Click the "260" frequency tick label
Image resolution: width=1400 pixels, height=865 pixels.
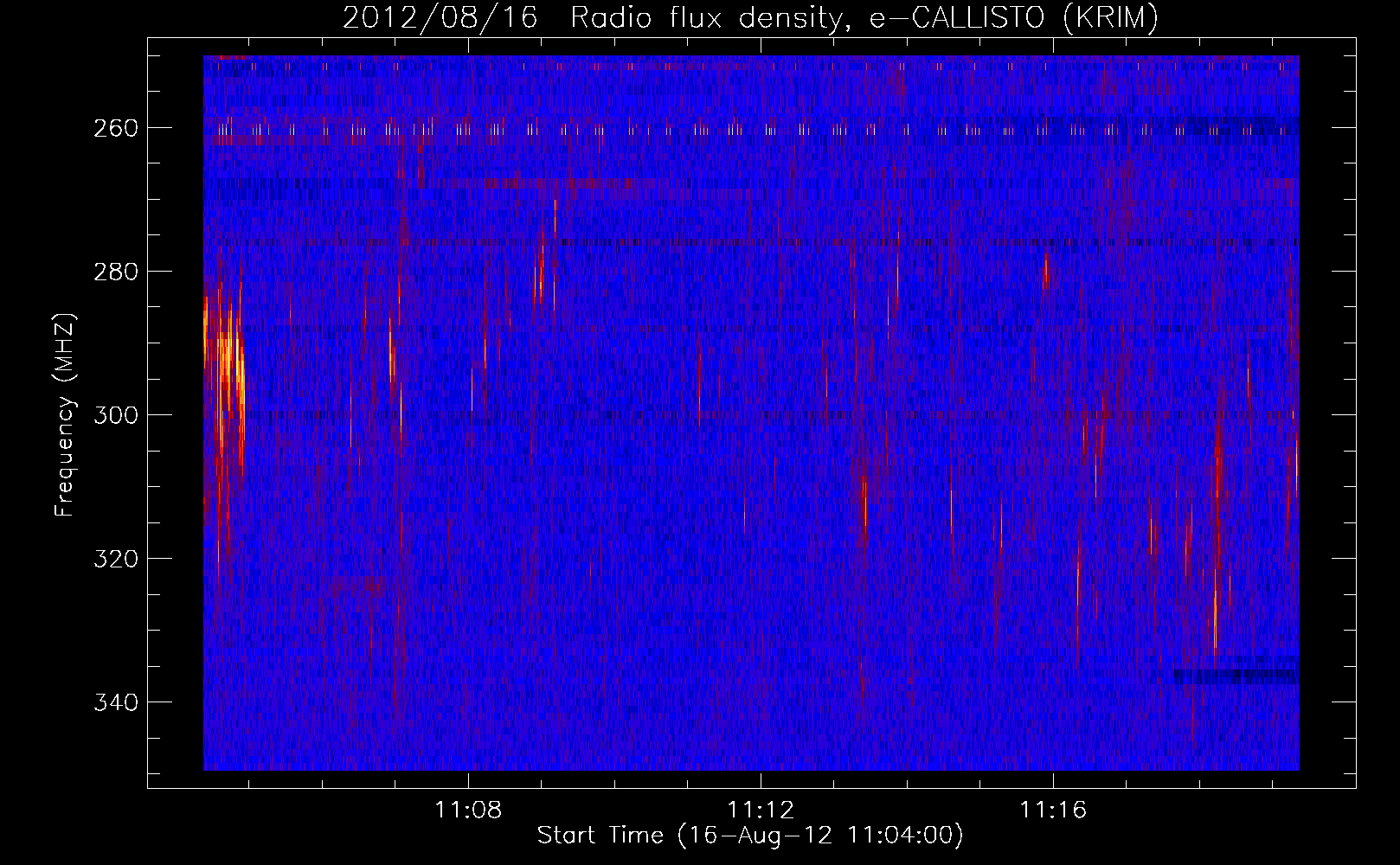tap(116, 128)
